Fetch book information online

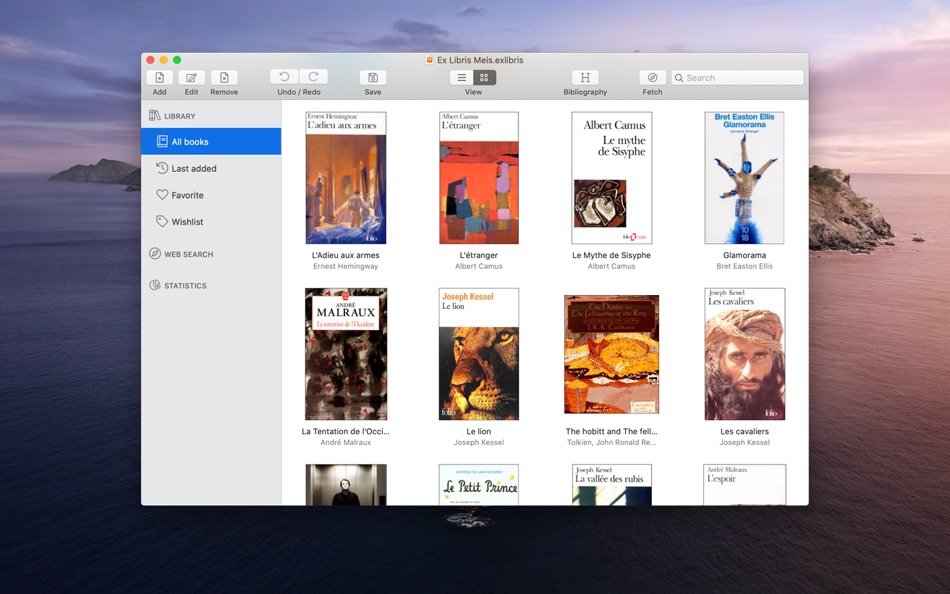[652, 80]
